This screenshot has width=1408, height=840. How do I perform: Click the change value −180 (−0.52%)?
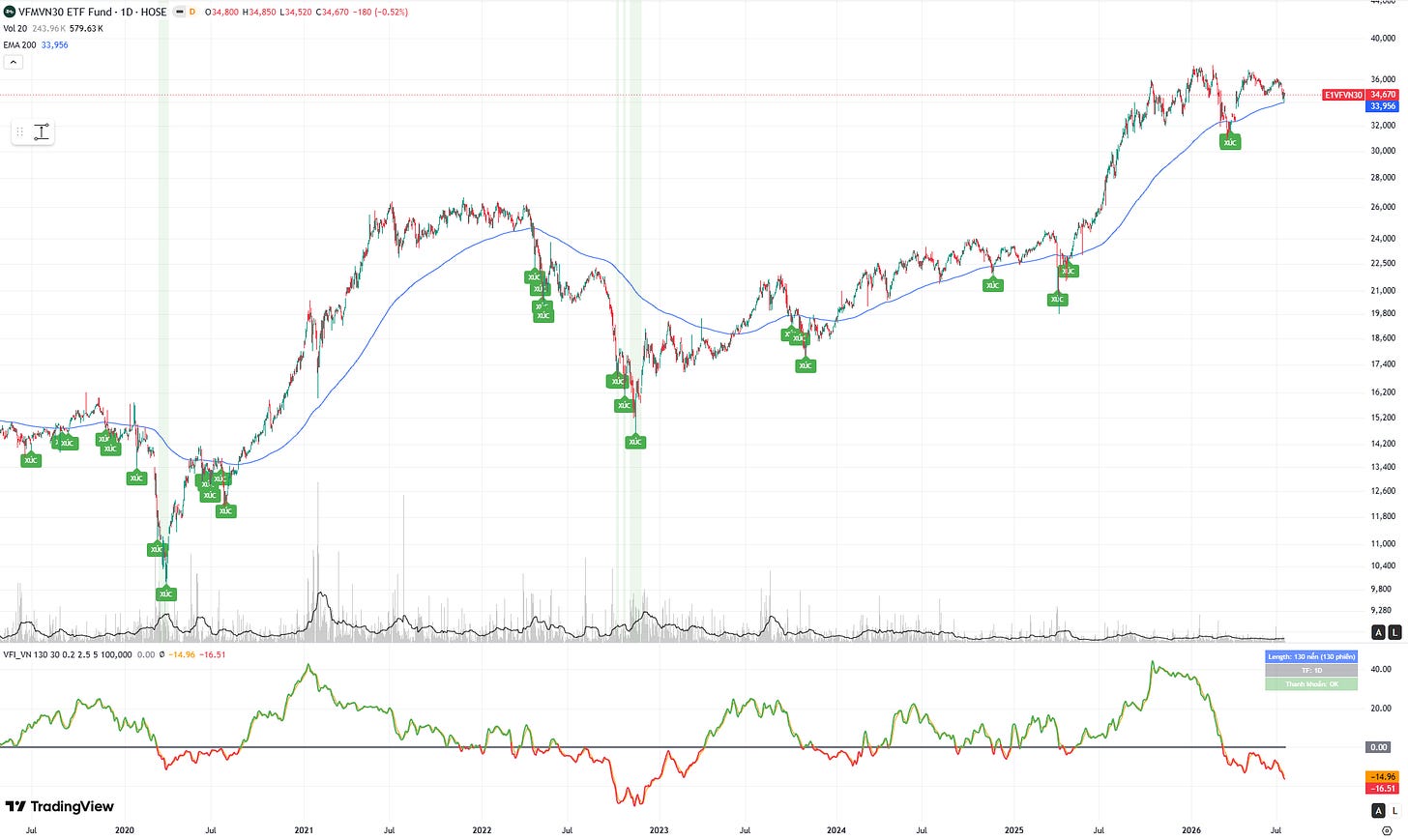[x=381, y=12]
